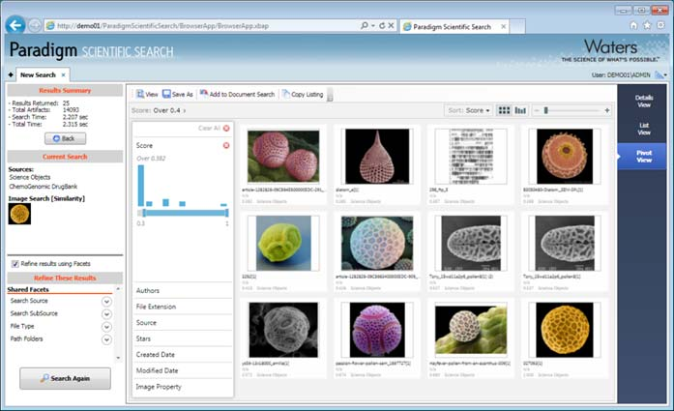Click the image search query thumbnail

(19, 214)
